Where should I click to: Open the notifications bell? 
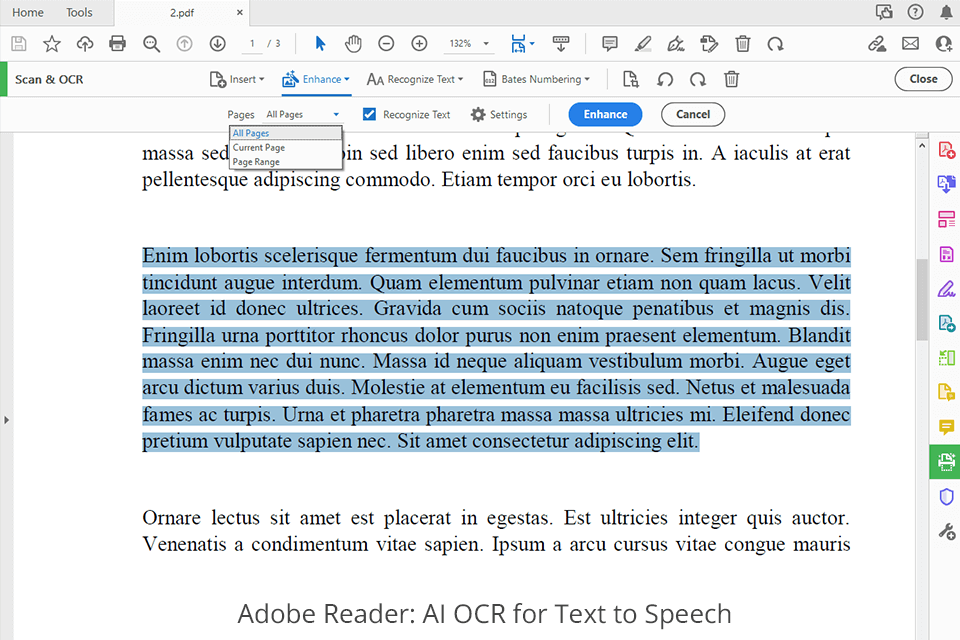point(947,12)
